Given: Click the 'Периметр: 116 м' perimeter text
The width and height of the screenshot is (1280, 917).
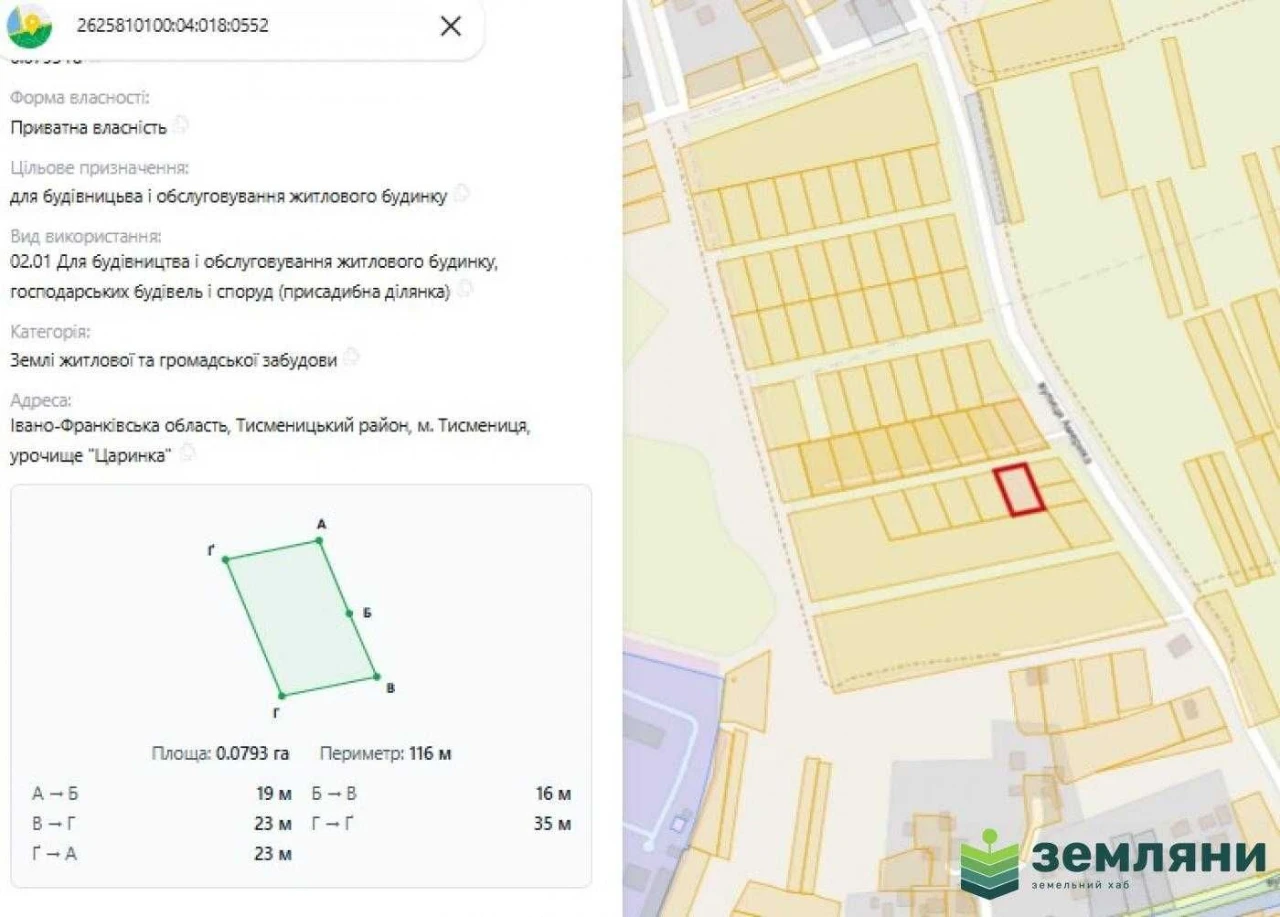Looking at the screenshot, I should click(x=385, y=753).
